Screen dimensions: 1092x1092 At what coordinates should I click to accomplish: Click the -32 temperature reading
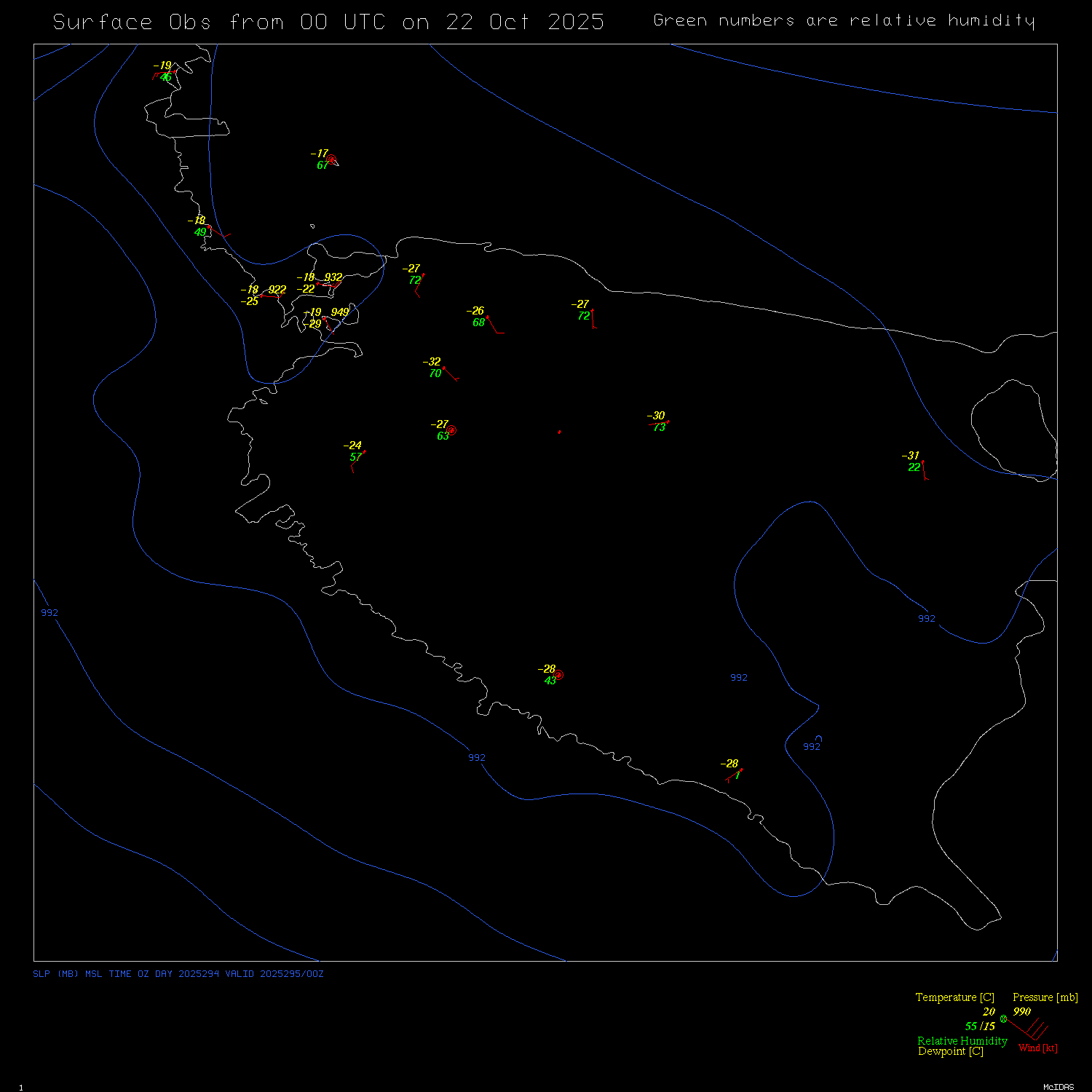coord(432,361)
